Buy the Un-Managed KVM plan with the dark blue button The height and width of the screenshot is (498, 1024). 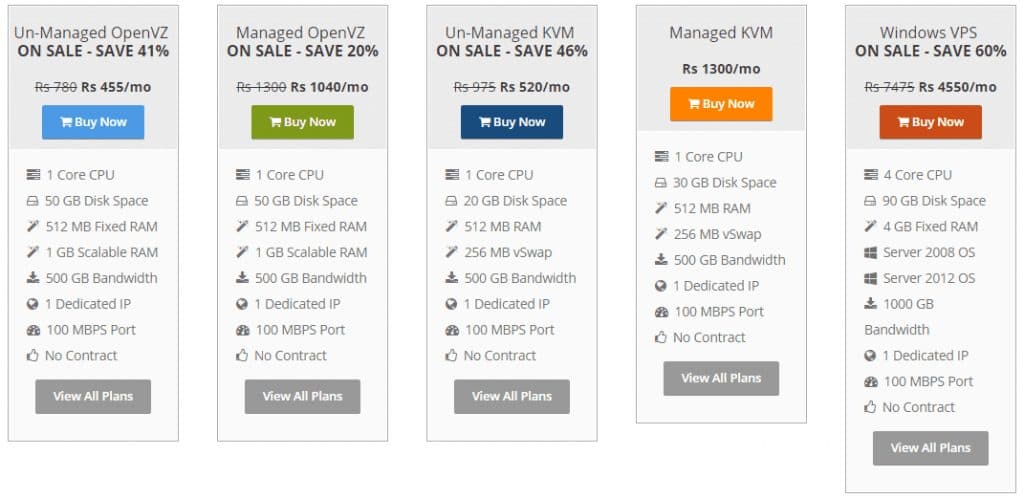coord(512,122)
